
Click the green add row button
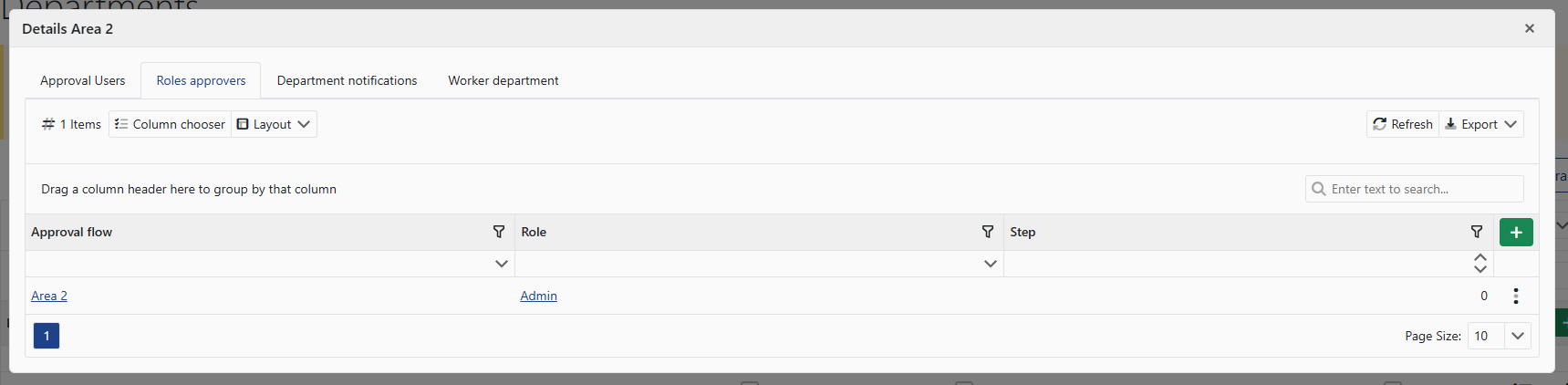[1516, 233]
